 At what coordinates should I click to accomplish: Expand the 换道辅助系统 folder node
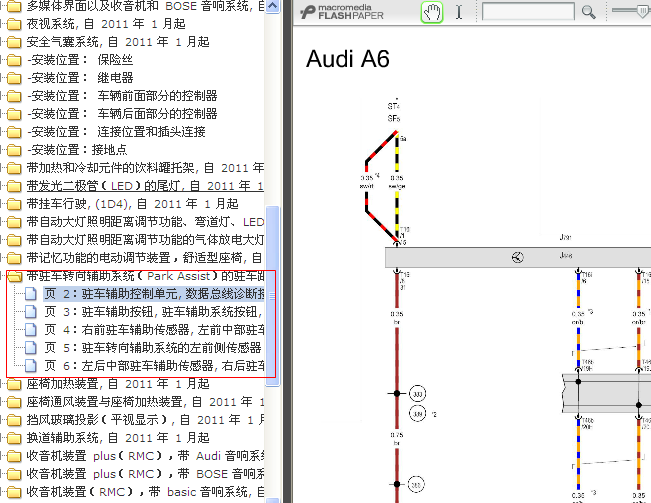coord(2,438)
